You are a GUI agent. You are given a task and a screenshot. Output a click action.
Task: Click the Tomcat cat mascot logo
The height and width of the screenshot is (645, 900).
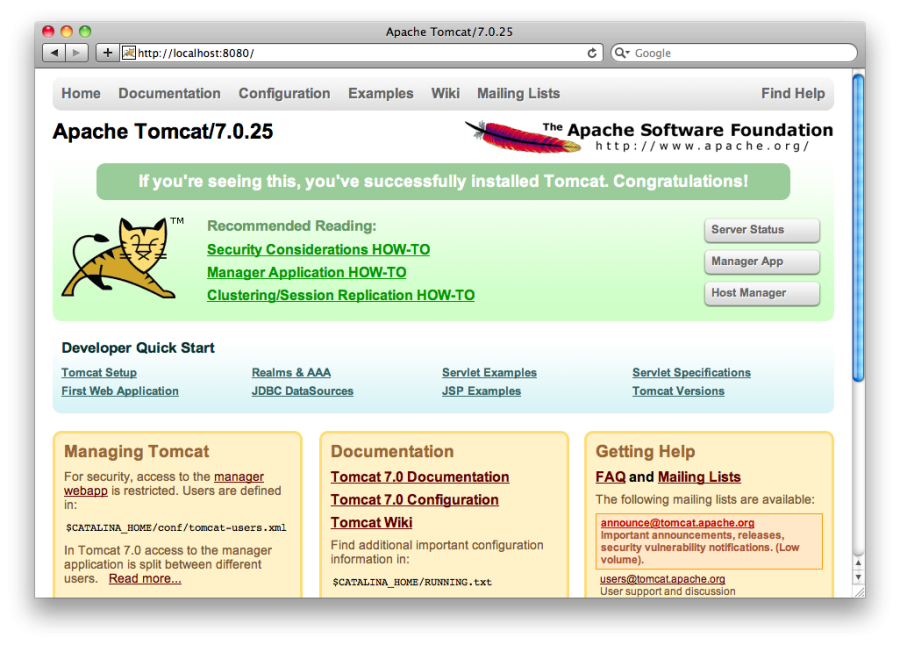(x=120, y=258)
